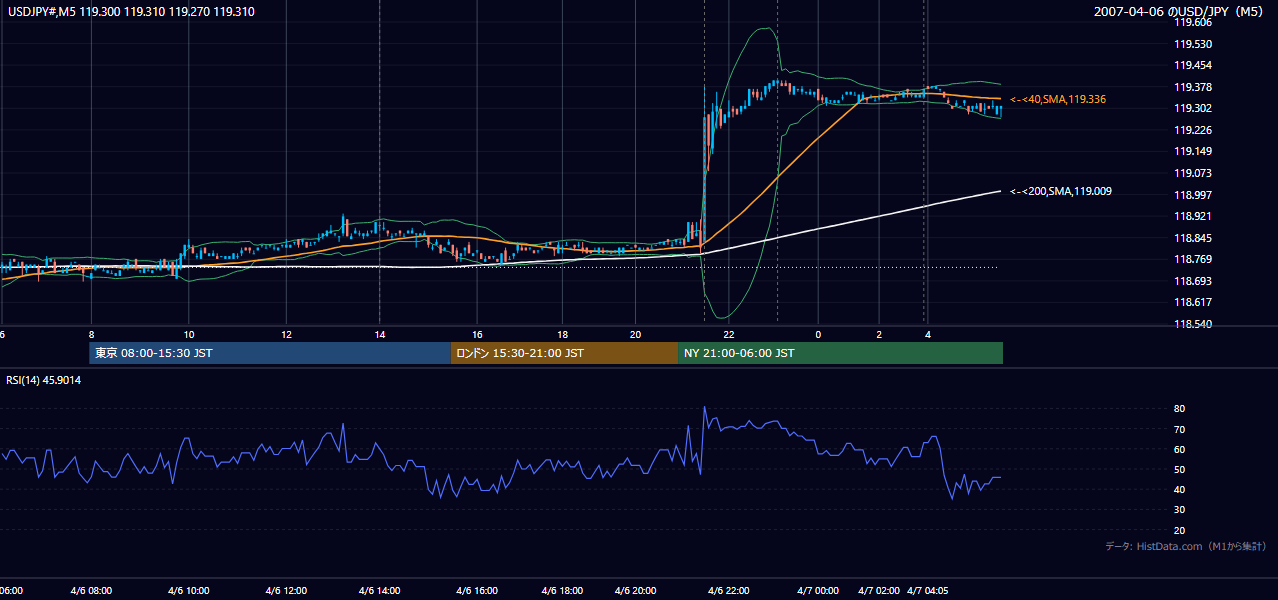Click price axis value 118.617
The image size is (1278, 600).
[1192, 302]
